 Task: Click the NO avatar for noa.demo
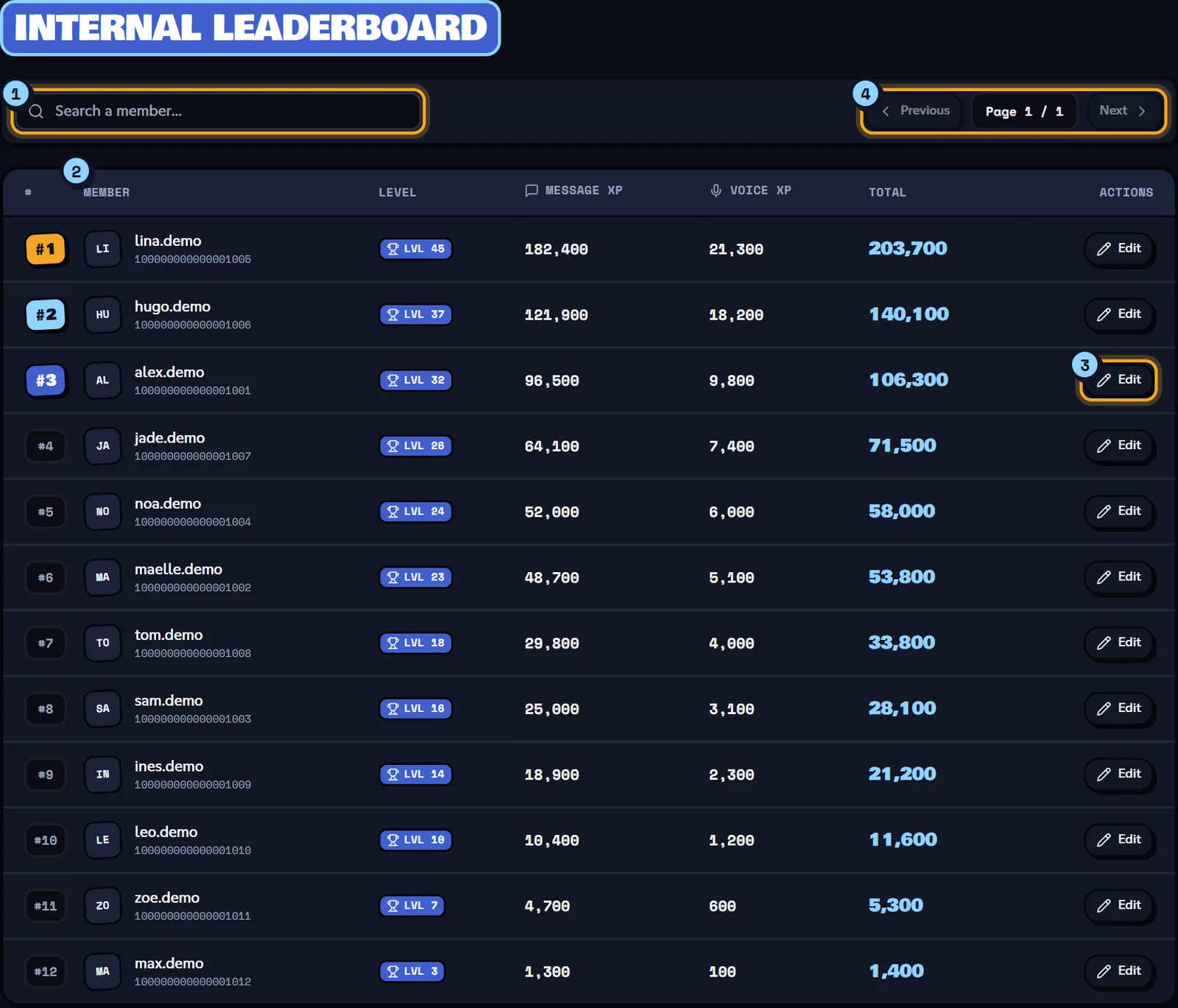point(102,511)
